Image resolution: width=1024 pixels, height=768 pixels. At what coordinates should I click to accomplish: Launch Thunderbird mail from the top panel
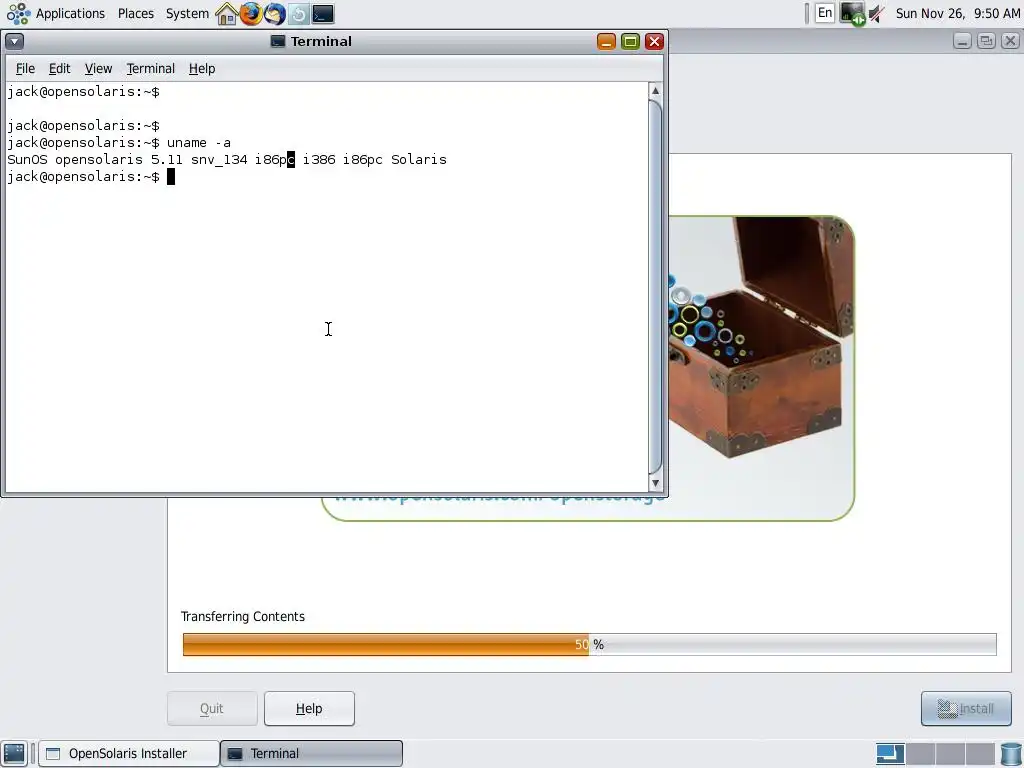click(275, 14)
